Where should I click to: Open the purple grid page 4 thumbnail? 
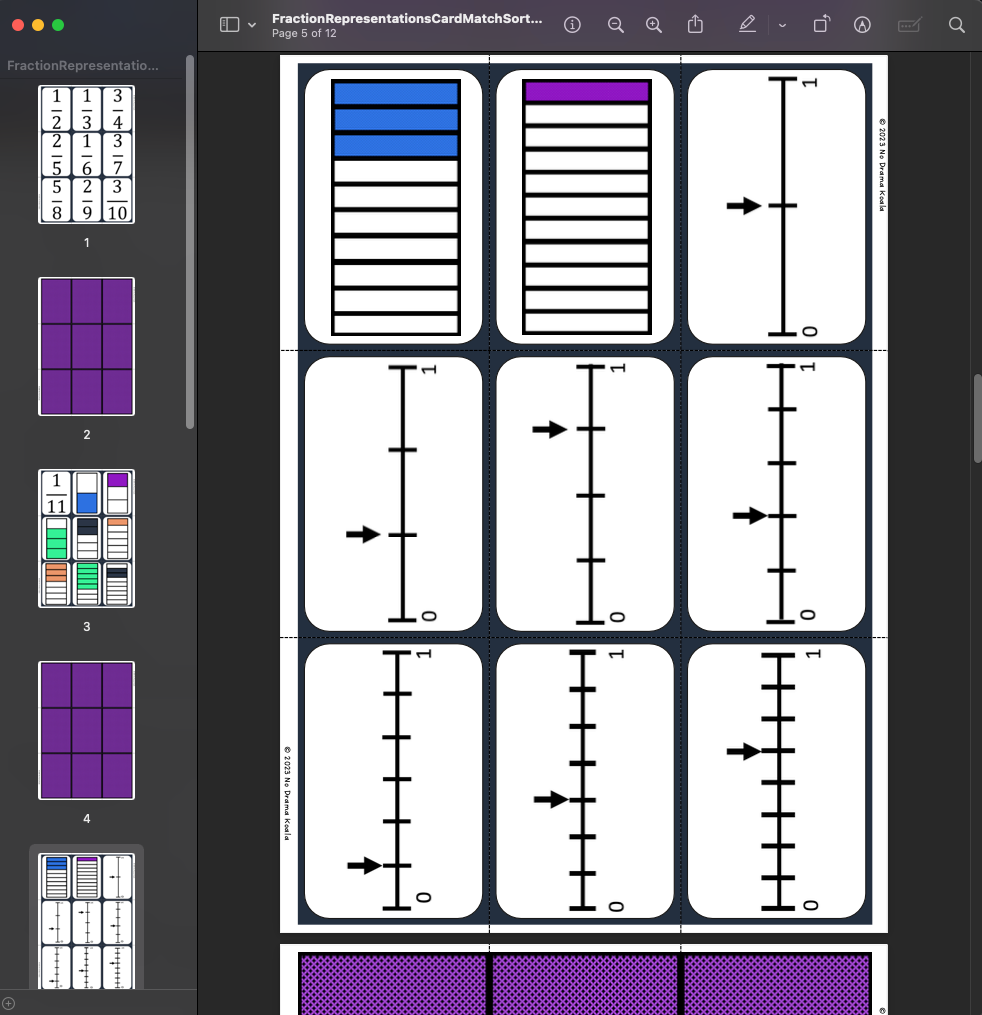tap(86, 730)
